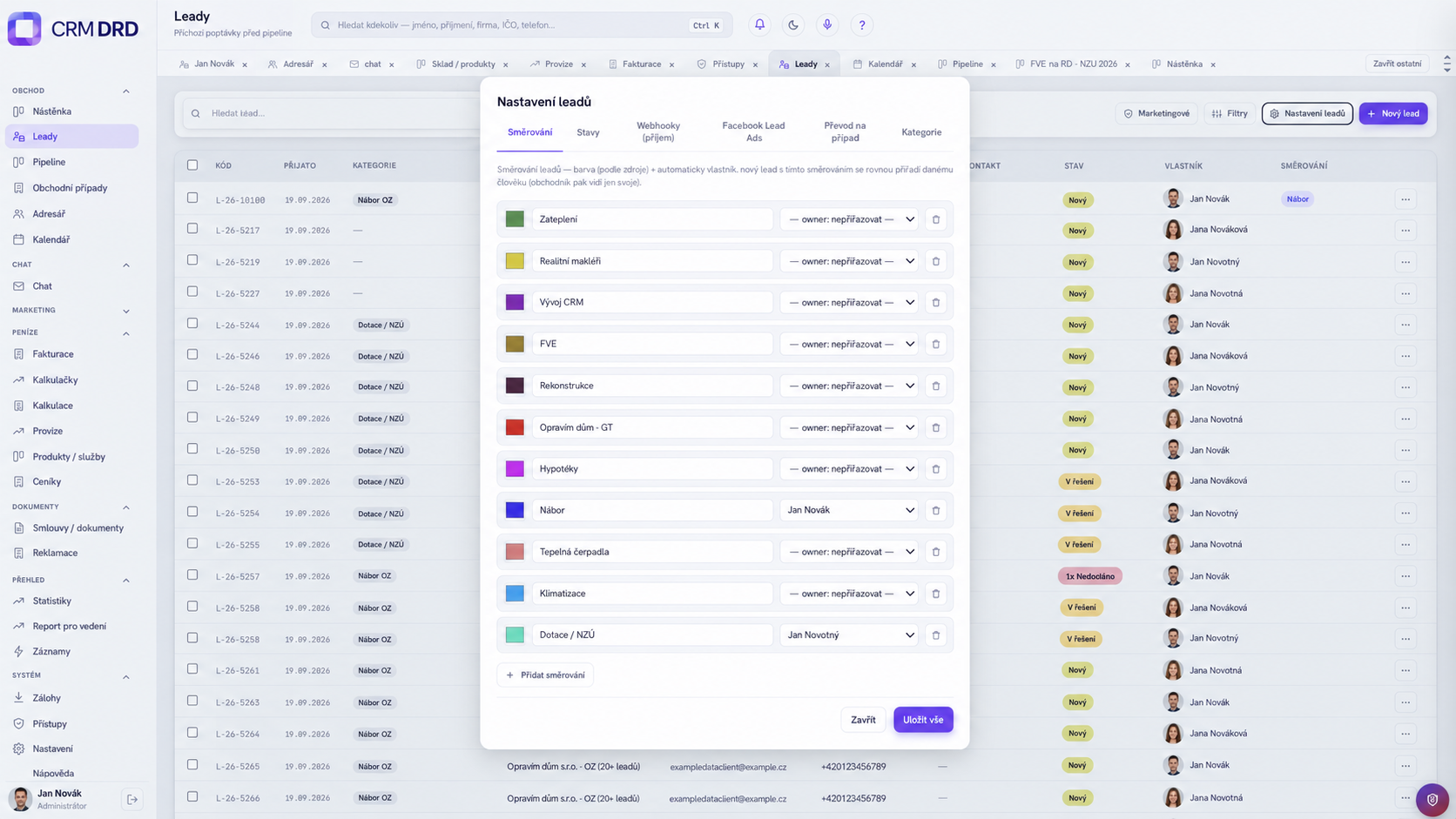Check the checkbox for lead L-26-5244
Image resolution: width=1456 pixels, height=819 pixels.
(x=192, y=324)
